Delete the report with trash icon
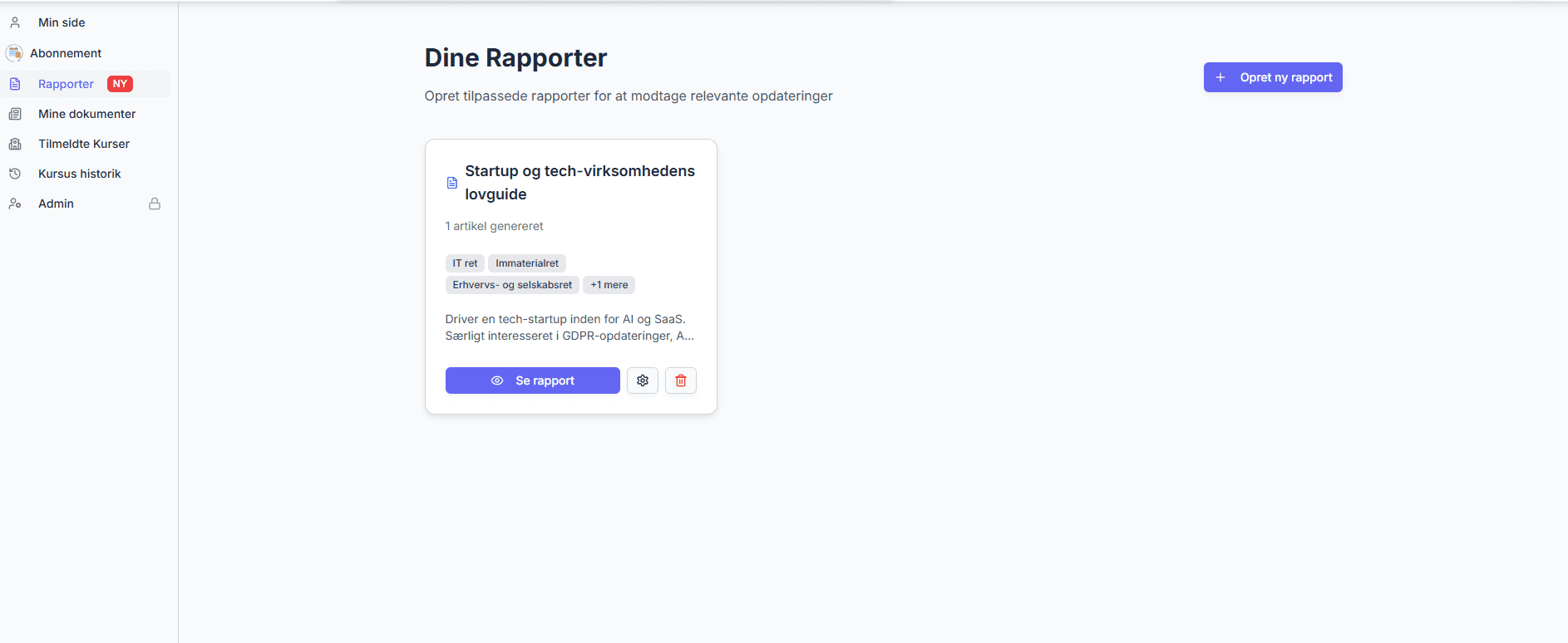Screen dimensions: 1568x643 [x=681, y=380]
